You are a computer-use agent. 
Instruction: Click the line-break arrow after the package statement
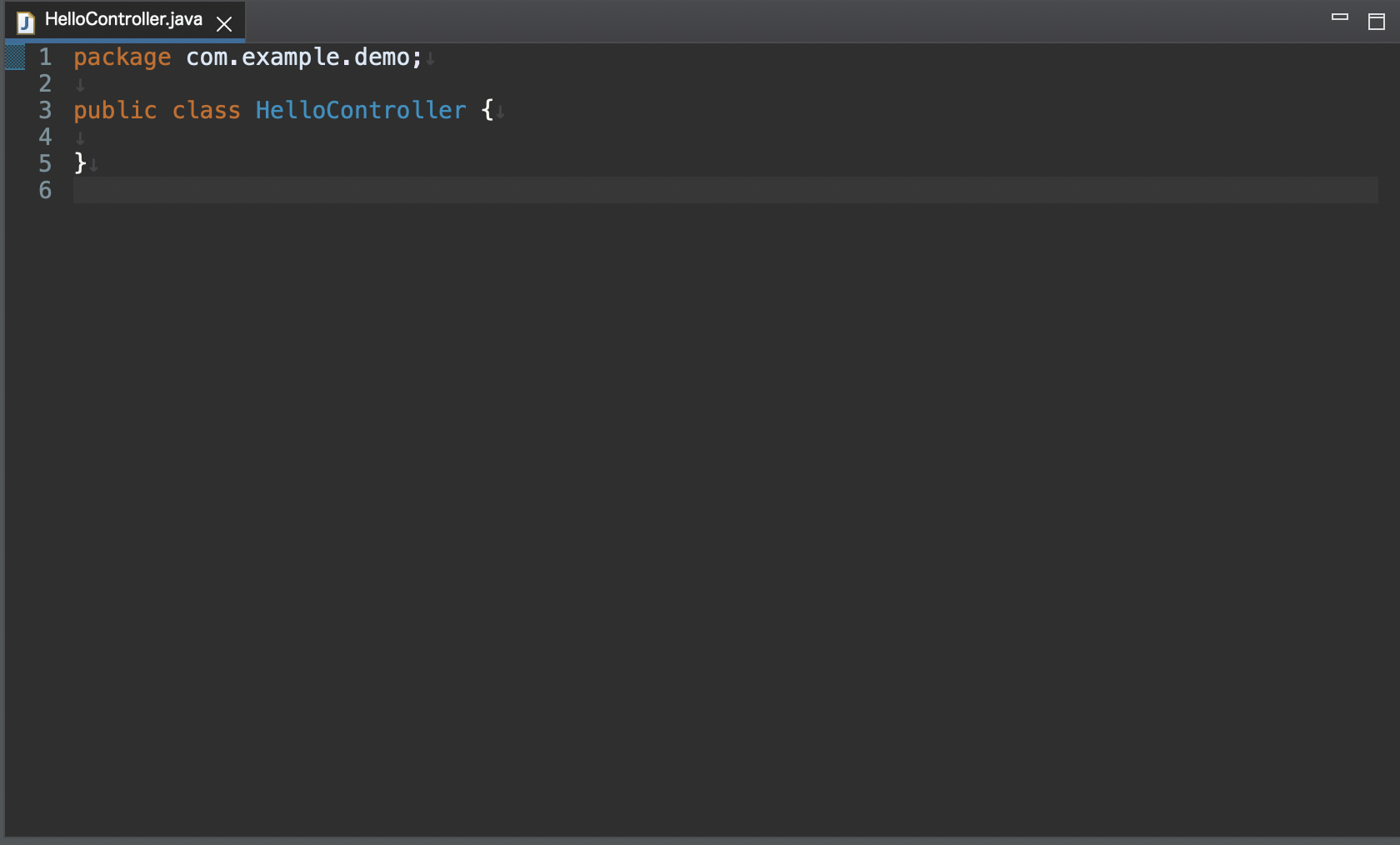(430, 59)
